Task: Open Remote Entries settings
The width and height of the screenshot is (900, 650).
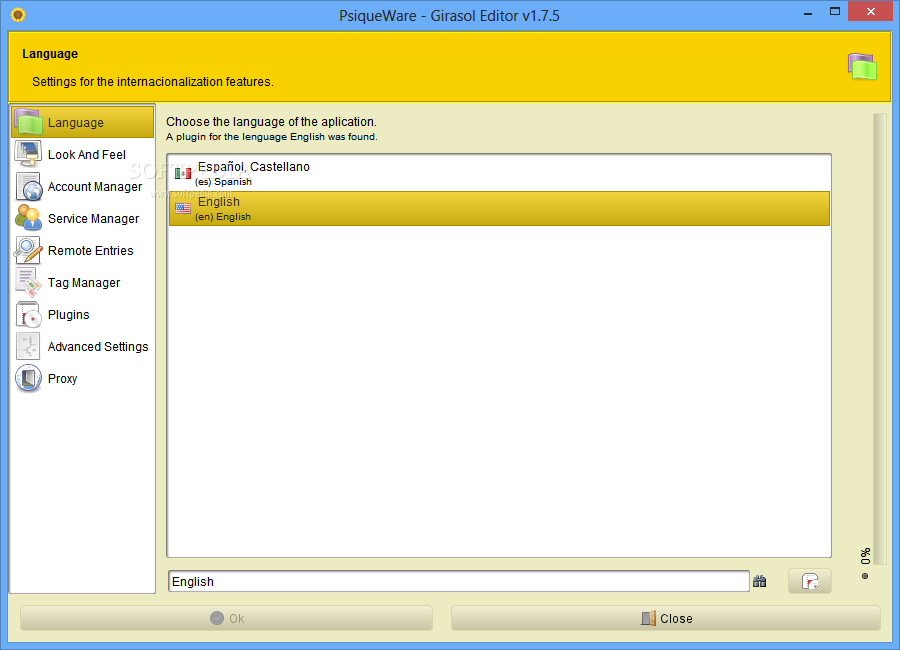Action: pyautogui.click(x=83, y=250)
